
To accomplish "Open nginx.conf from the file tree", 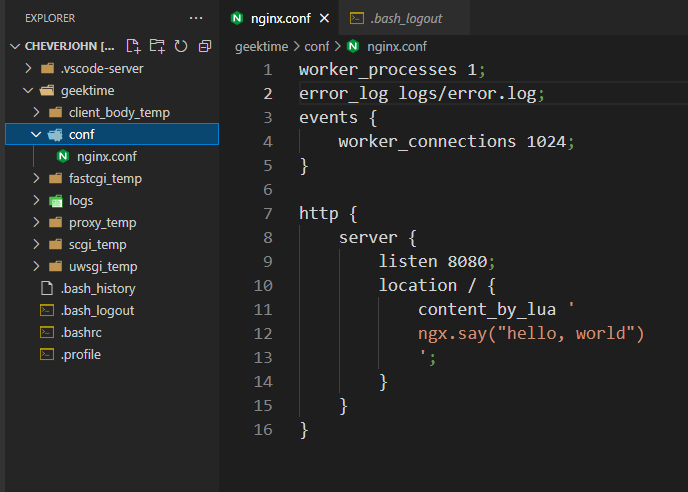I will coord(107,156).
